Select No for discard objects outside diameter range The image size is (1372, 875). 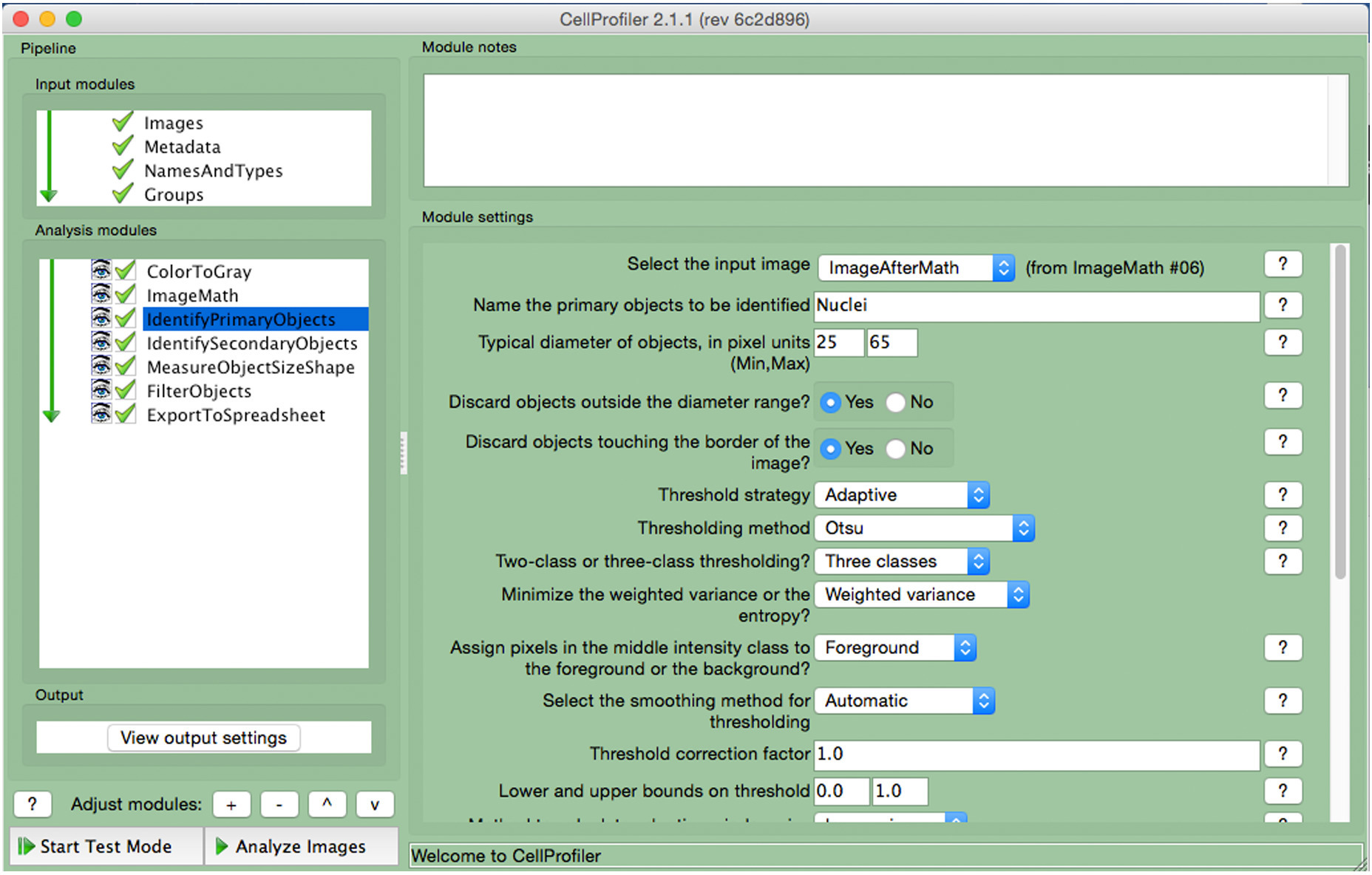click(x=896, y=403)
